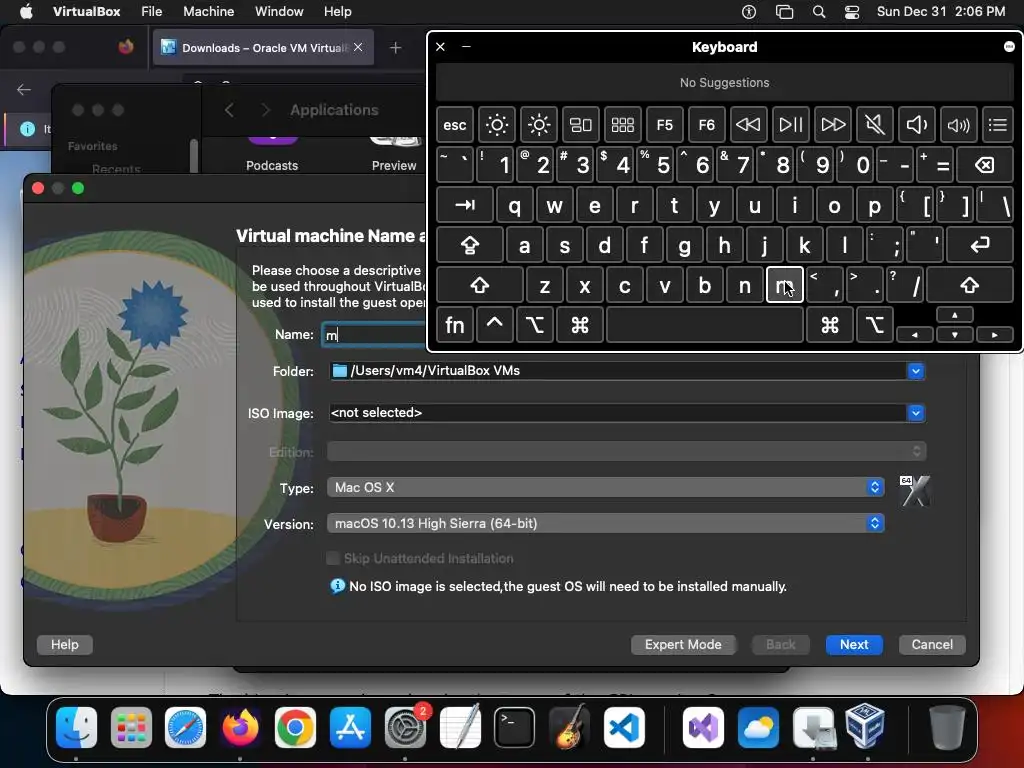Click the backspace delete key

(985, 165)
